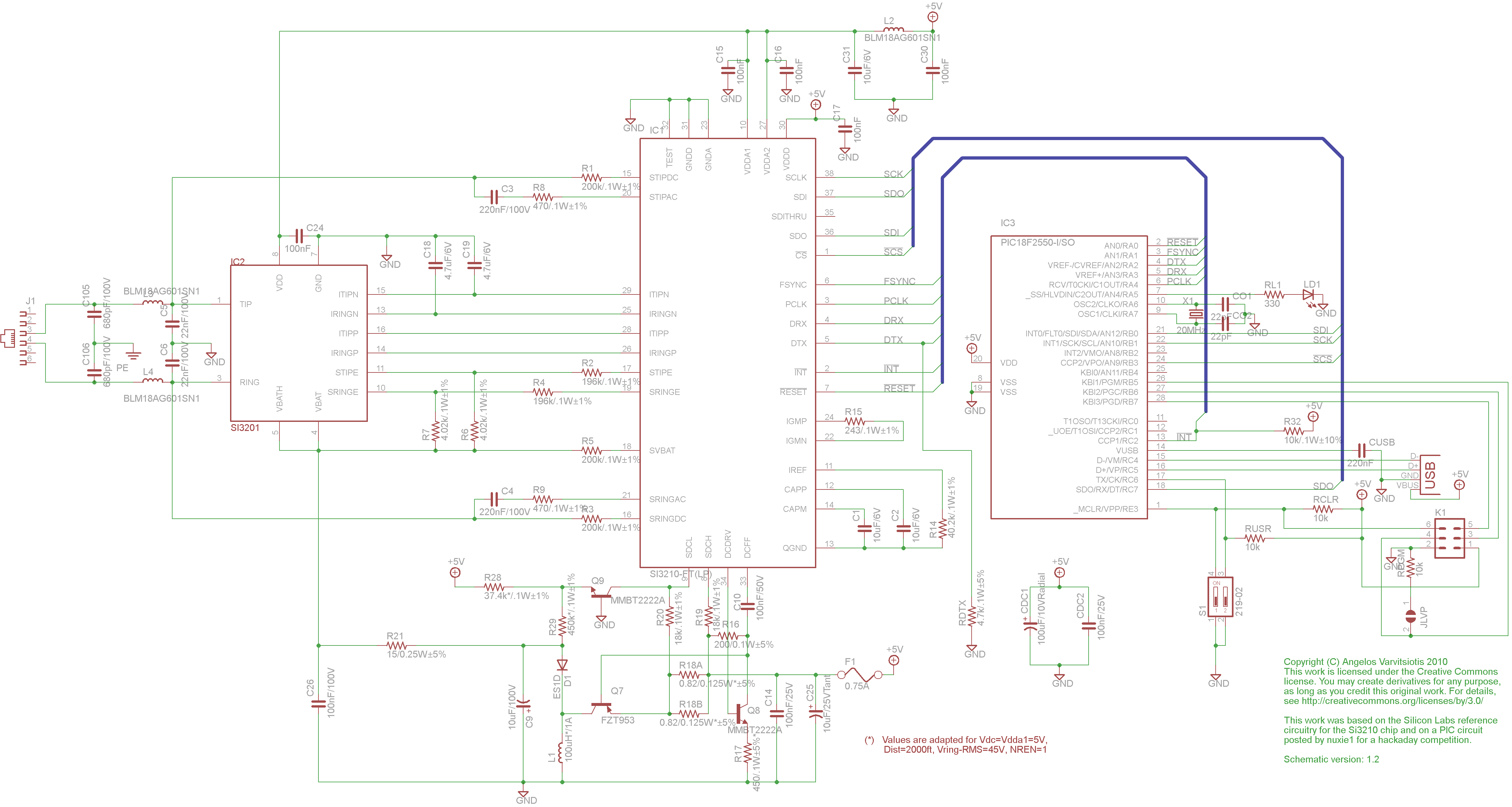
Task: Click the "Values are adapted for Vdc=Vdda1=5V" note
Action: pos(964,740)
